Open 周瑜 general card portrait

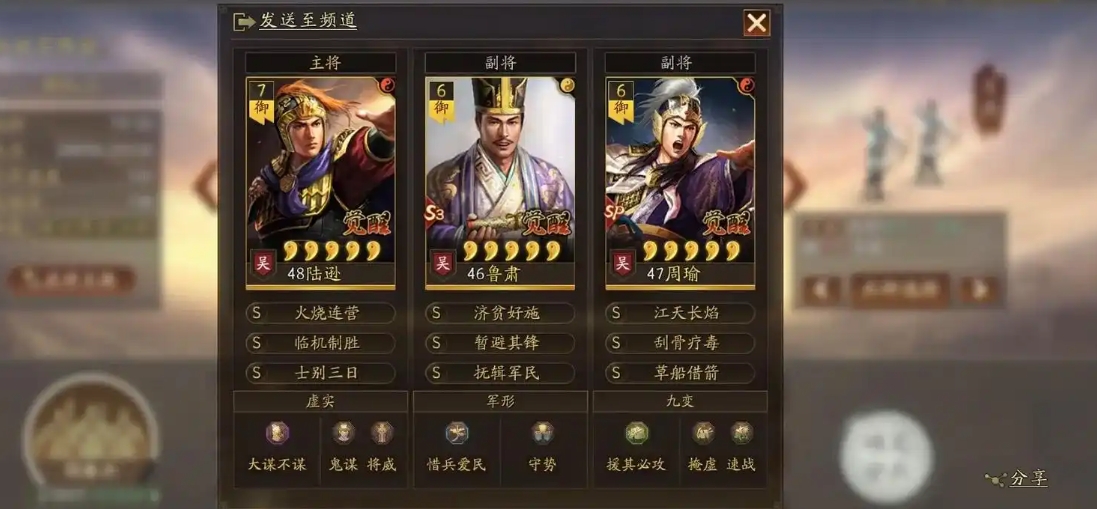coord(680,183)
